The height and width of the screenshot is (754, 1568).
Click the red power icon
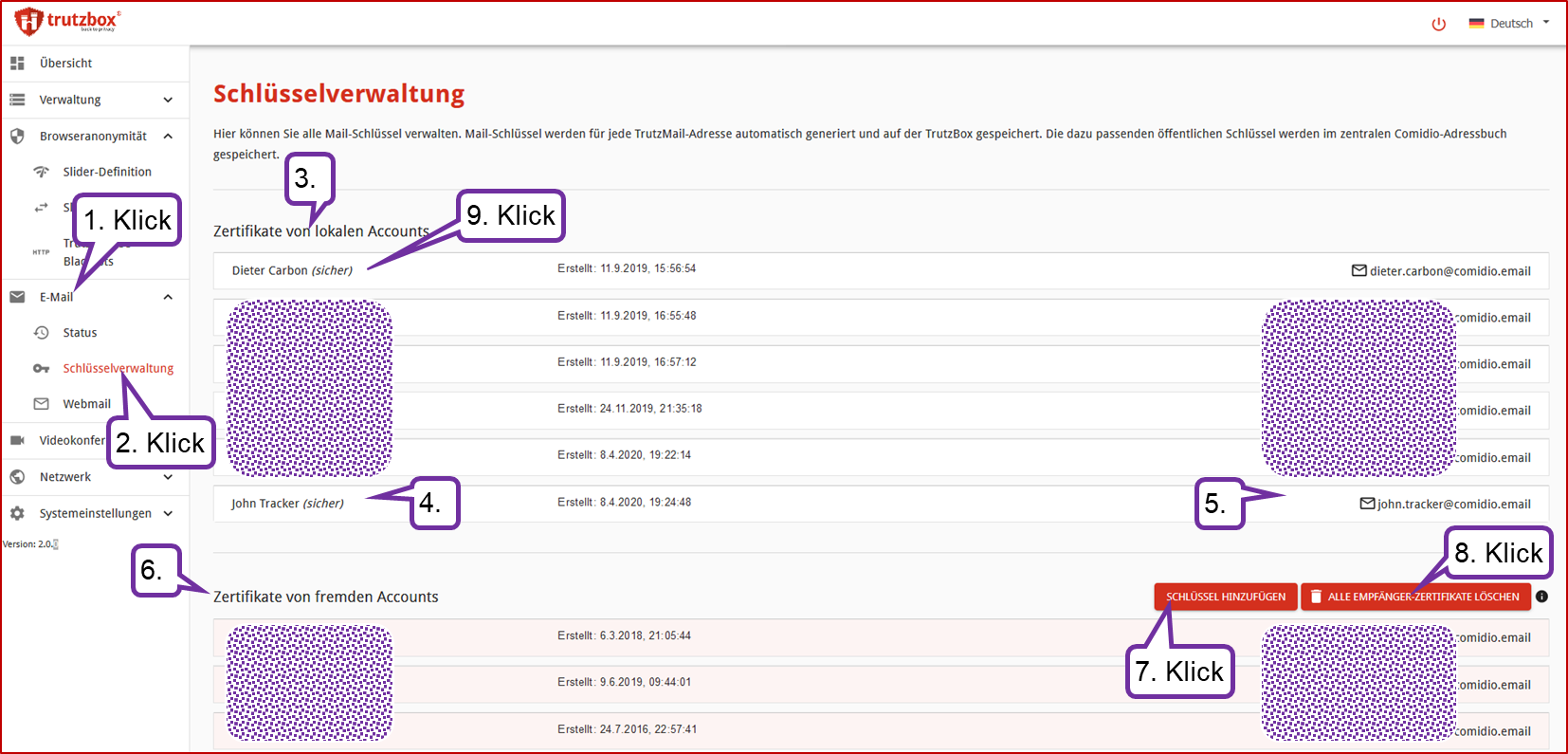click(1438, 24)
